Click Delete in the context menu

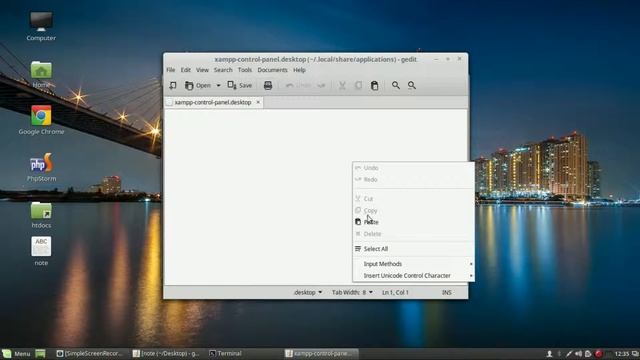(413, 234)
